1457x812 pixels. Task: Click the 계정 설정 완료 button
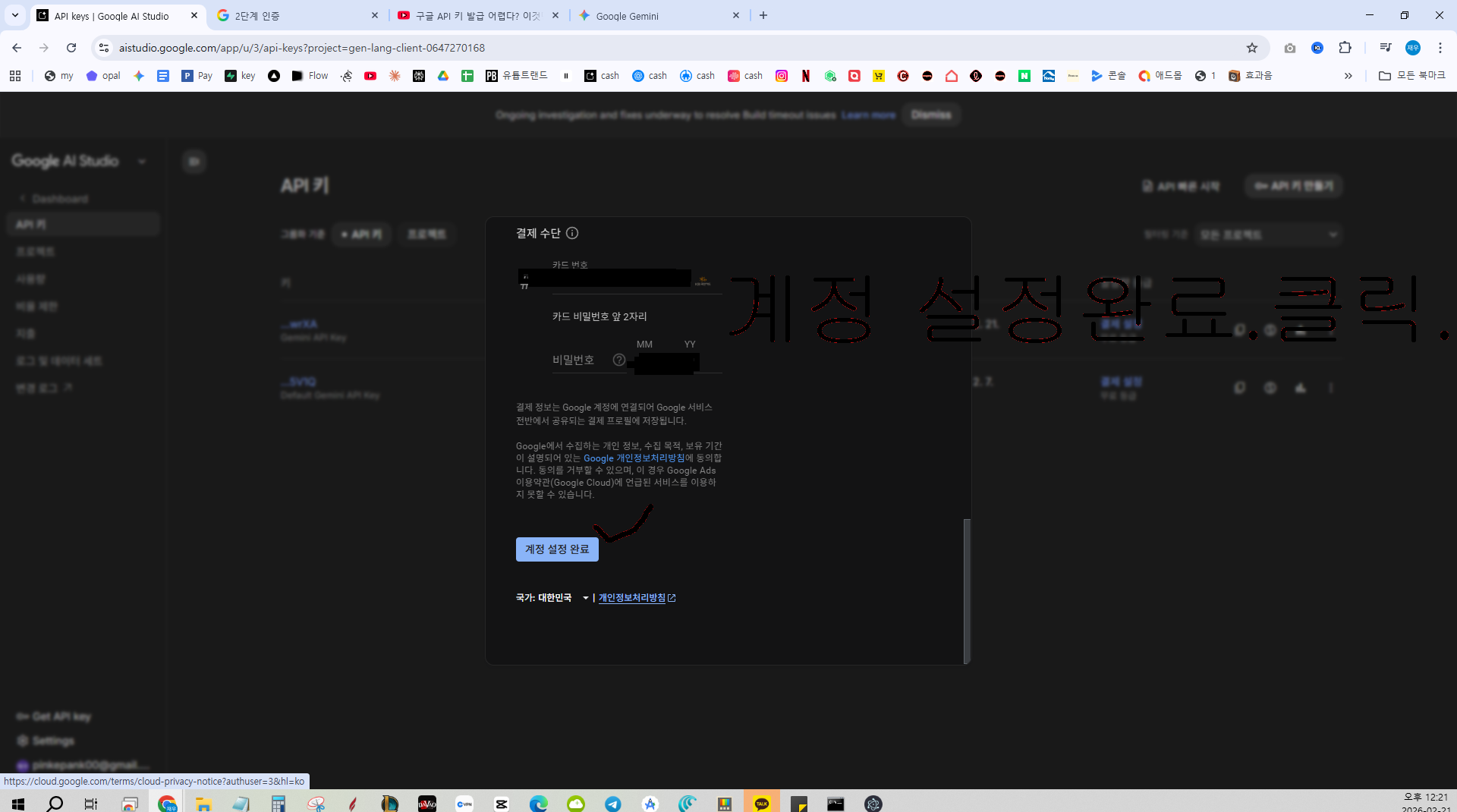click(x=557, y=549)
